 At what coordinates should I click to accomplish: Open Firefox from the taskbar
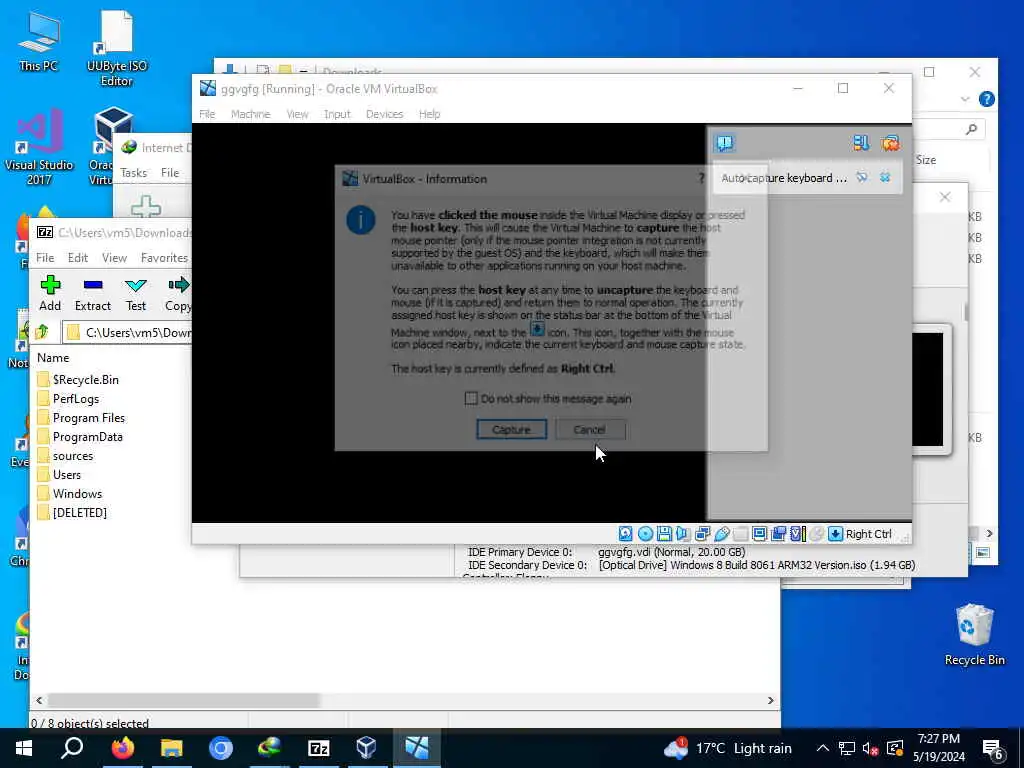coord(122,748)
